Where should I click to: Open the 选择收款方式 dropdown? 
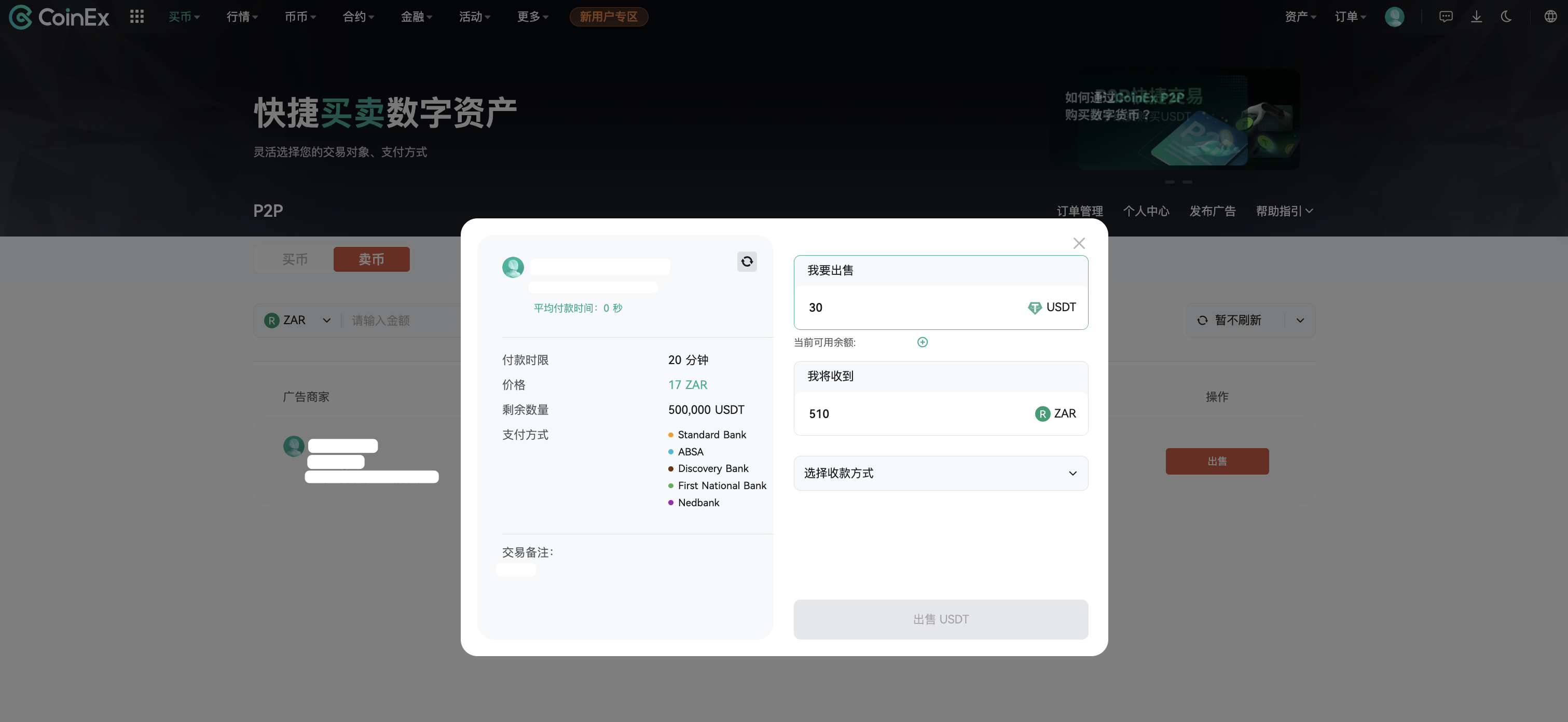(940, 473)
